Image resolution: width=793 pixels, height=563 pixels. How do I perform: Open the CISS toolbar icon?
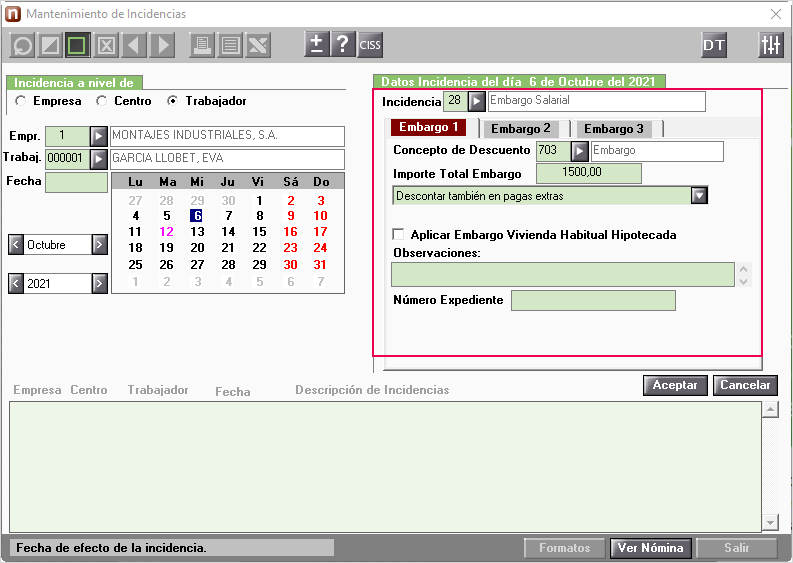click(370, 45)
